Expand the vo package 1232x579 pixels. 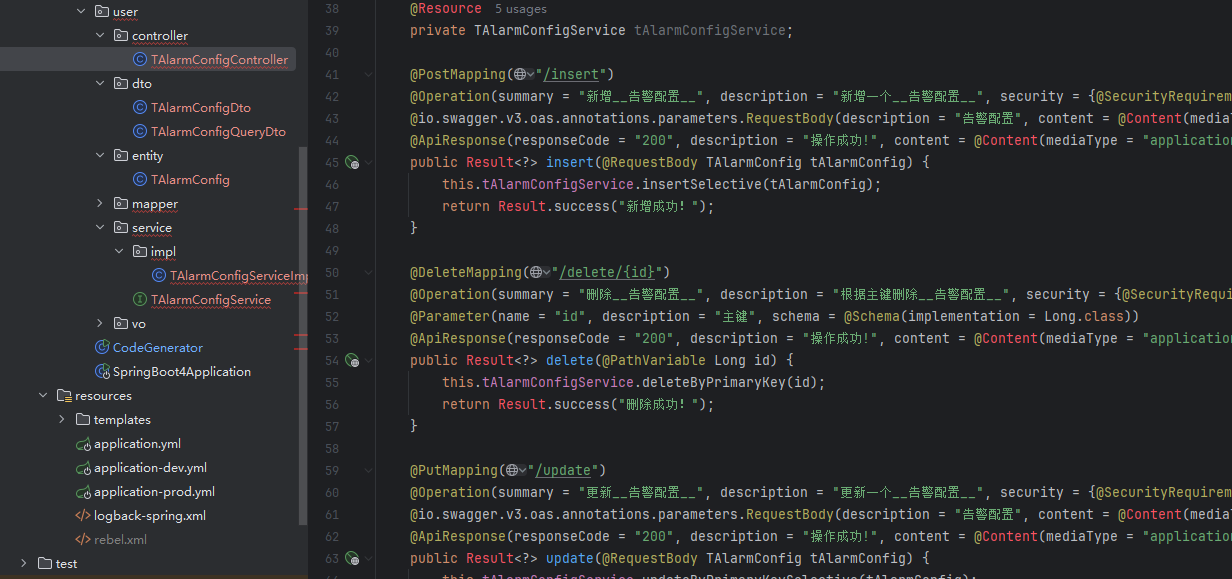click(100, 324)
